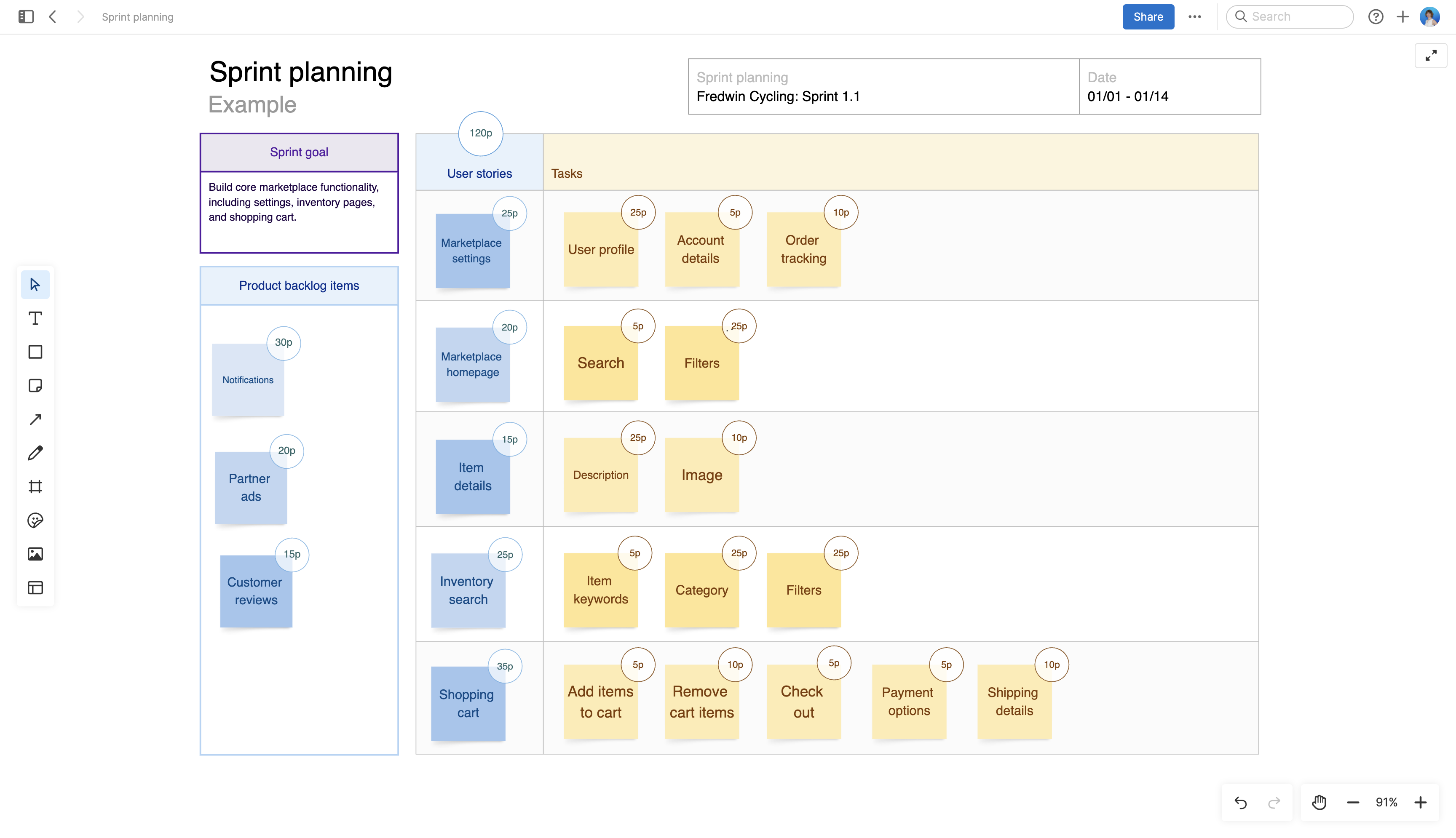Select the sticky note tool
This screenshot has width=1456, height=838.
[x=35, y=386]
